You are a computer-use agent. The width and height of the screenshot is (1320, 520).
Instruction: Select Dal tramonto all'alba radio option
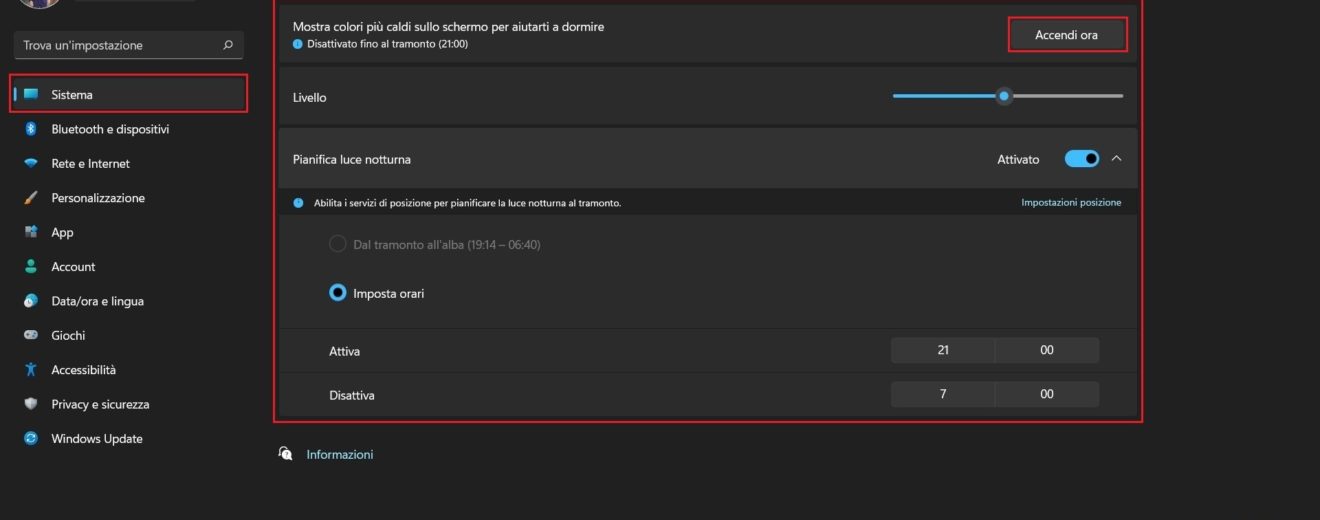click(338, 244)
